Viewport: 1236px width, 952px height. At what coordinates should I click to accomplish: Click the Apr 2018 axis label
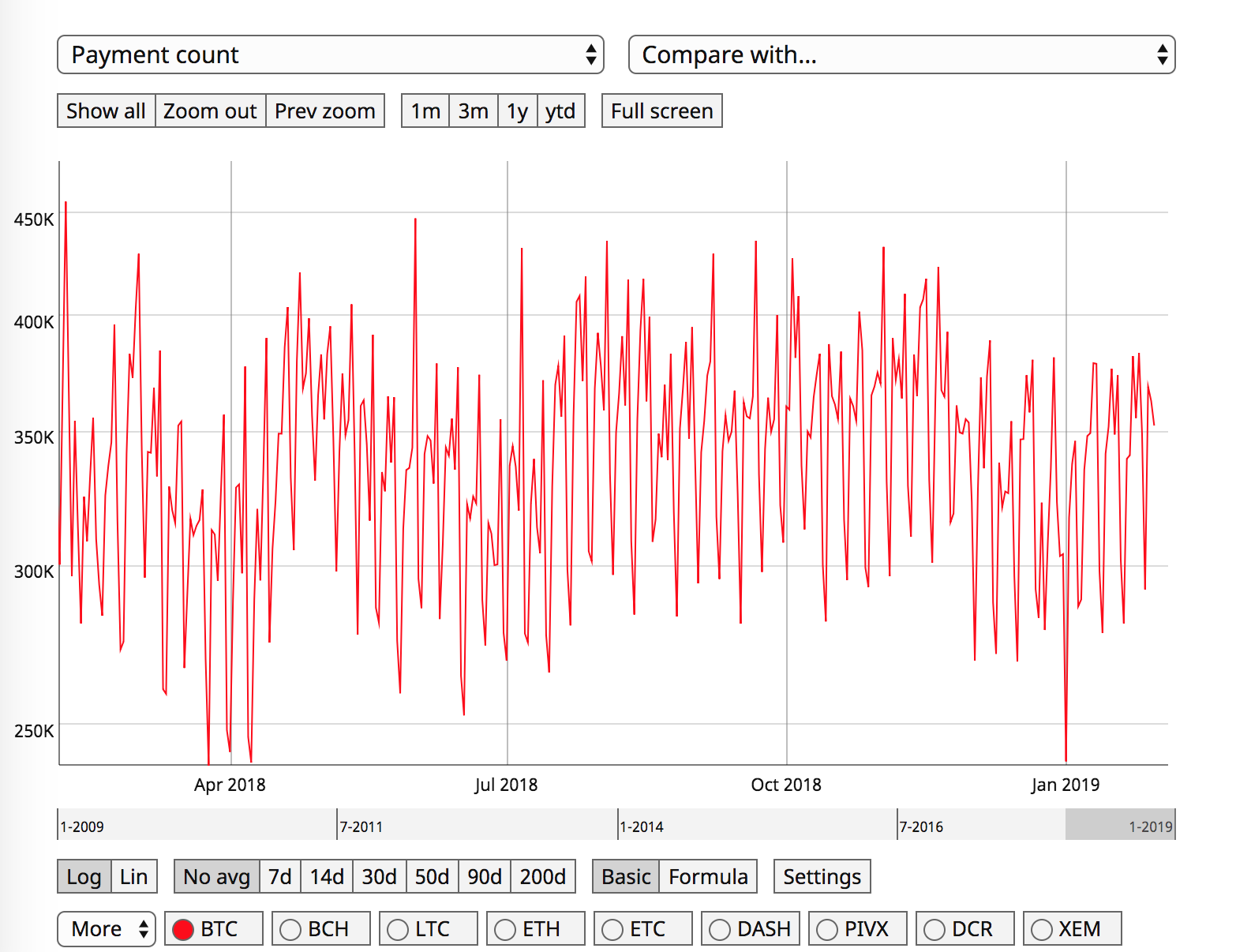[x=230, y=785]
